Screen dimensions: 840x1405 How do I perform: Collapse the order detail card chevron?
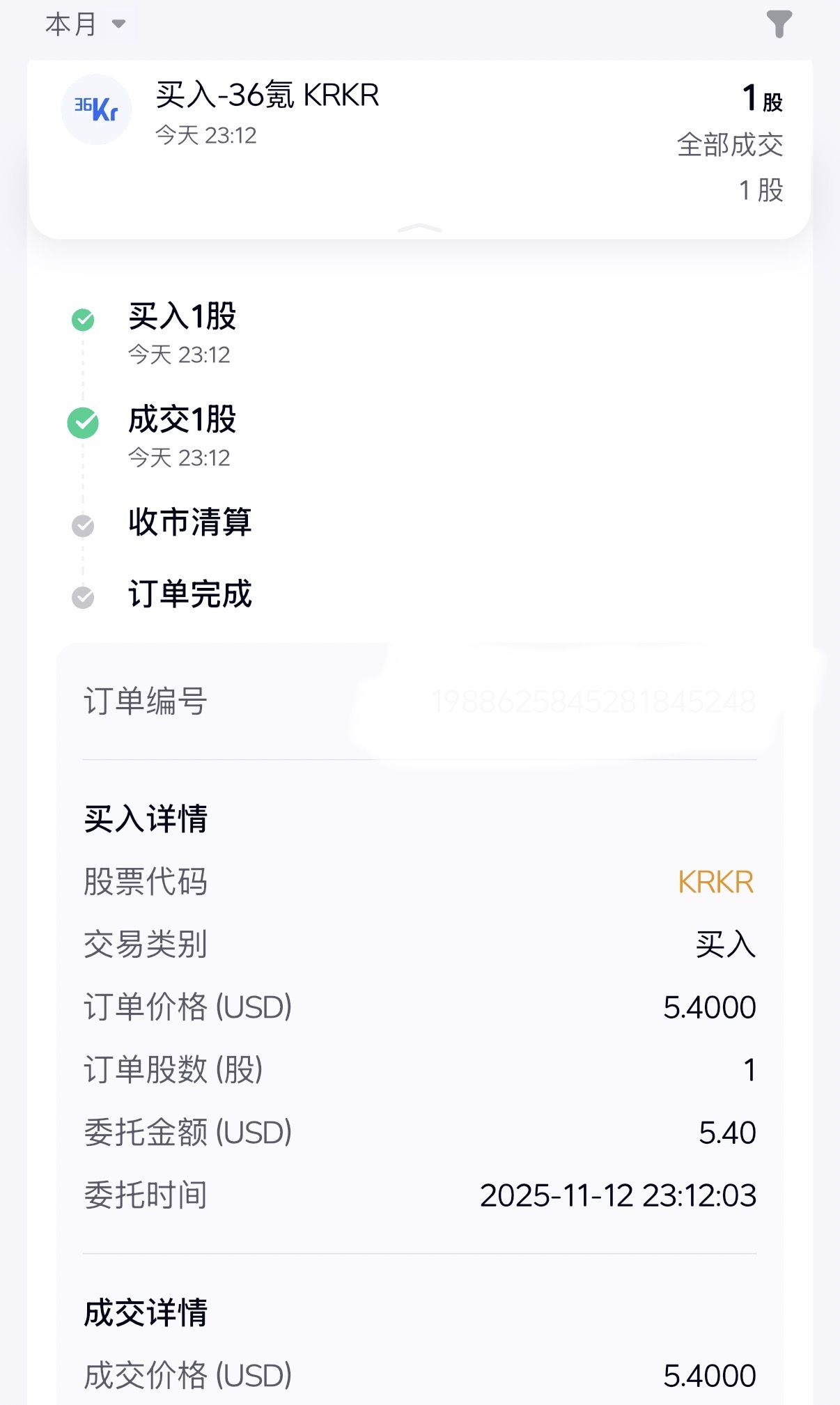(x=419, y=228)
